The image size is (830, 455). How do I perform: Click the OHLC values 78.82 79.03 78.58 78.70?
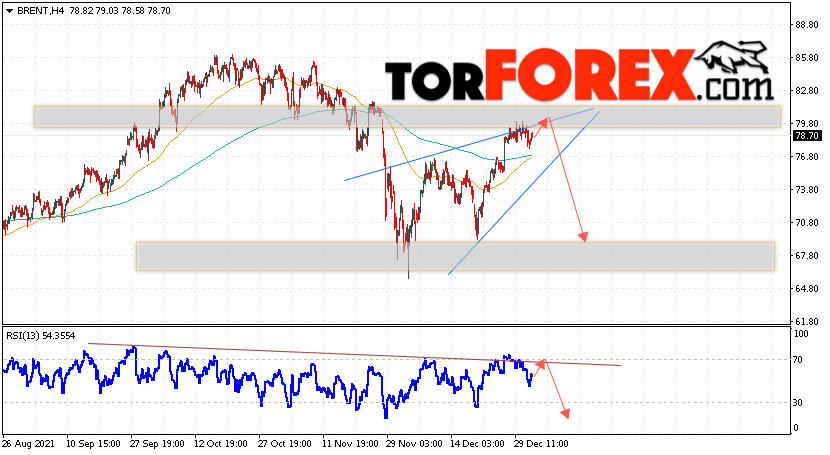tap(120, 11)
